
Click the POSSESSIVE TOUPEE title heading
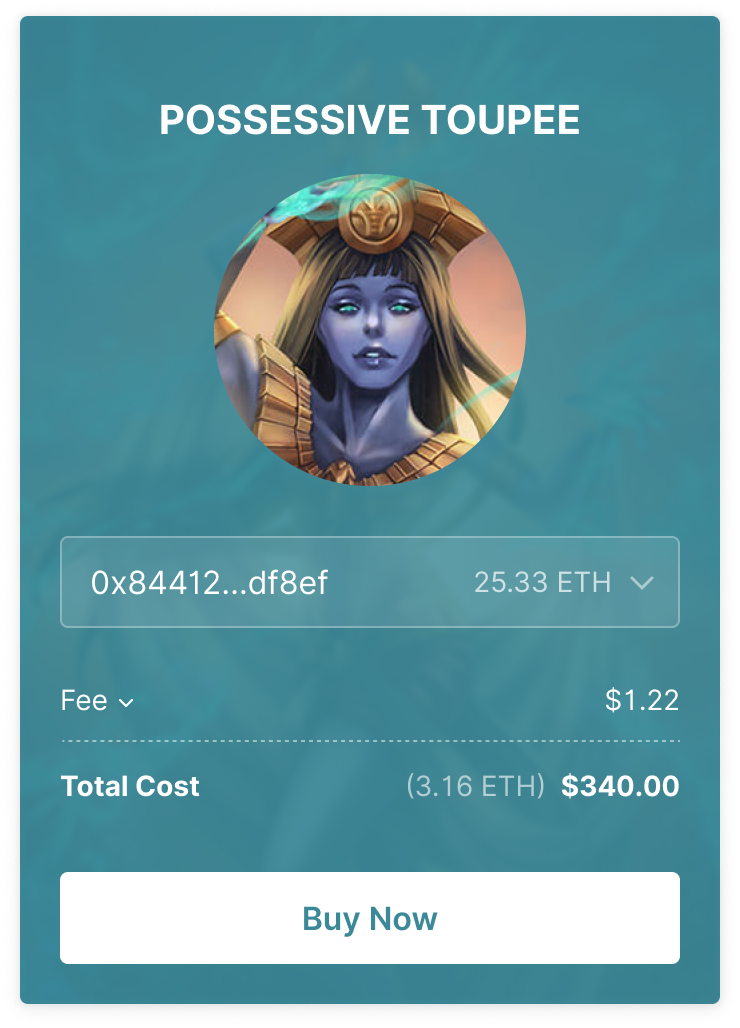pos(370,120)
